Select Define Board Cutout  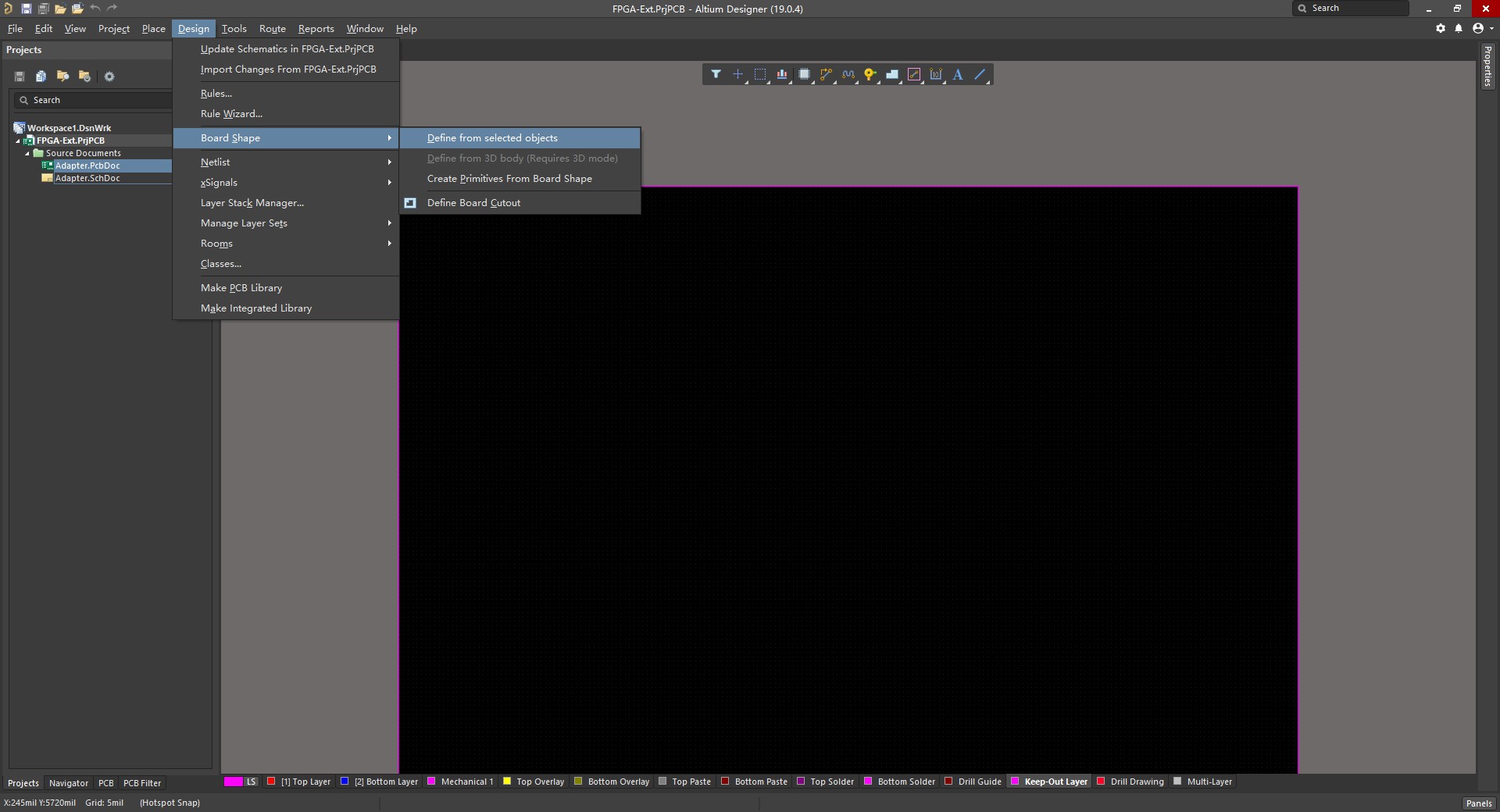pos(520,202)
